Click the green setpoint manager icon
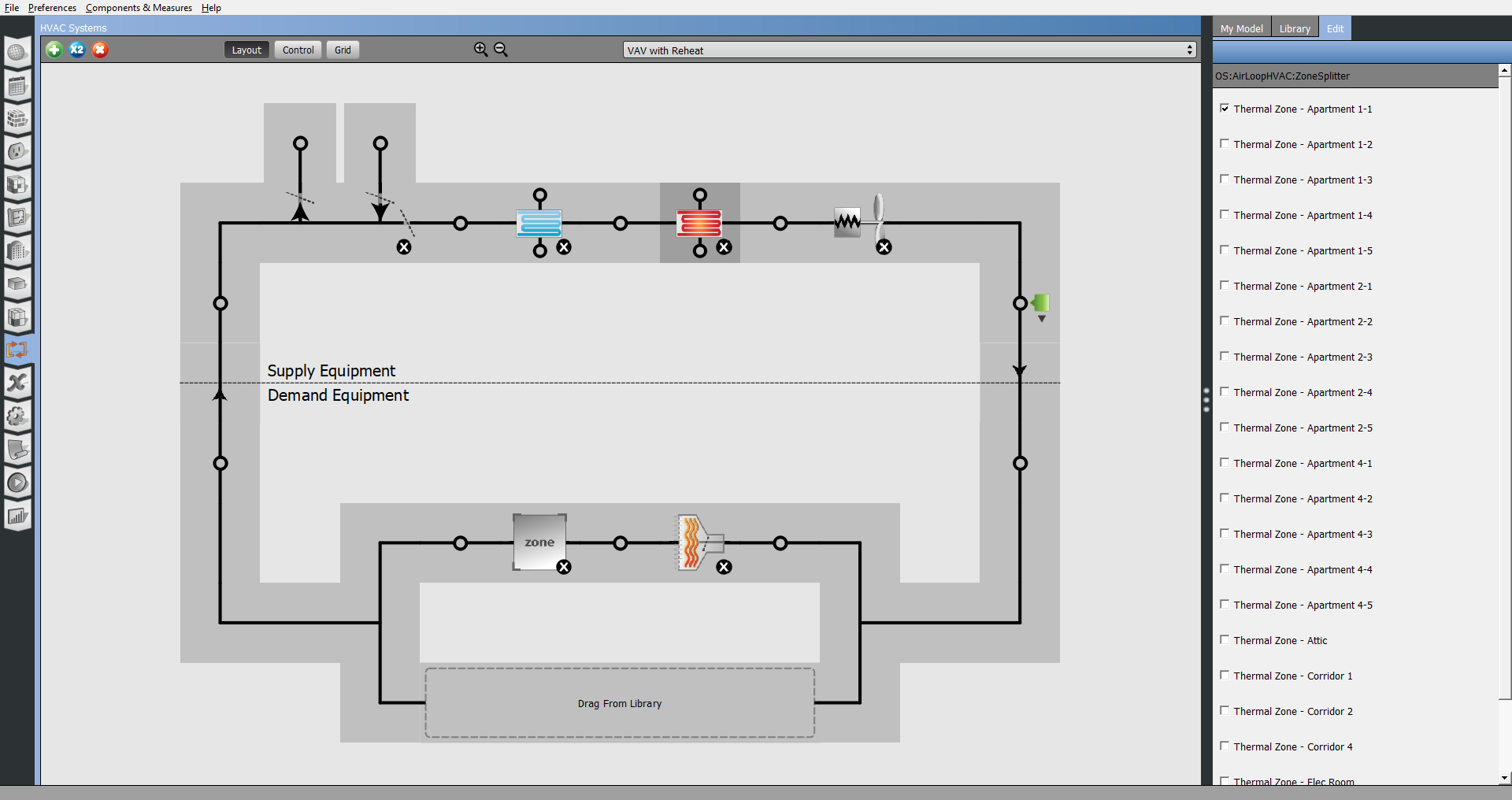 (x=1040, y=303)
